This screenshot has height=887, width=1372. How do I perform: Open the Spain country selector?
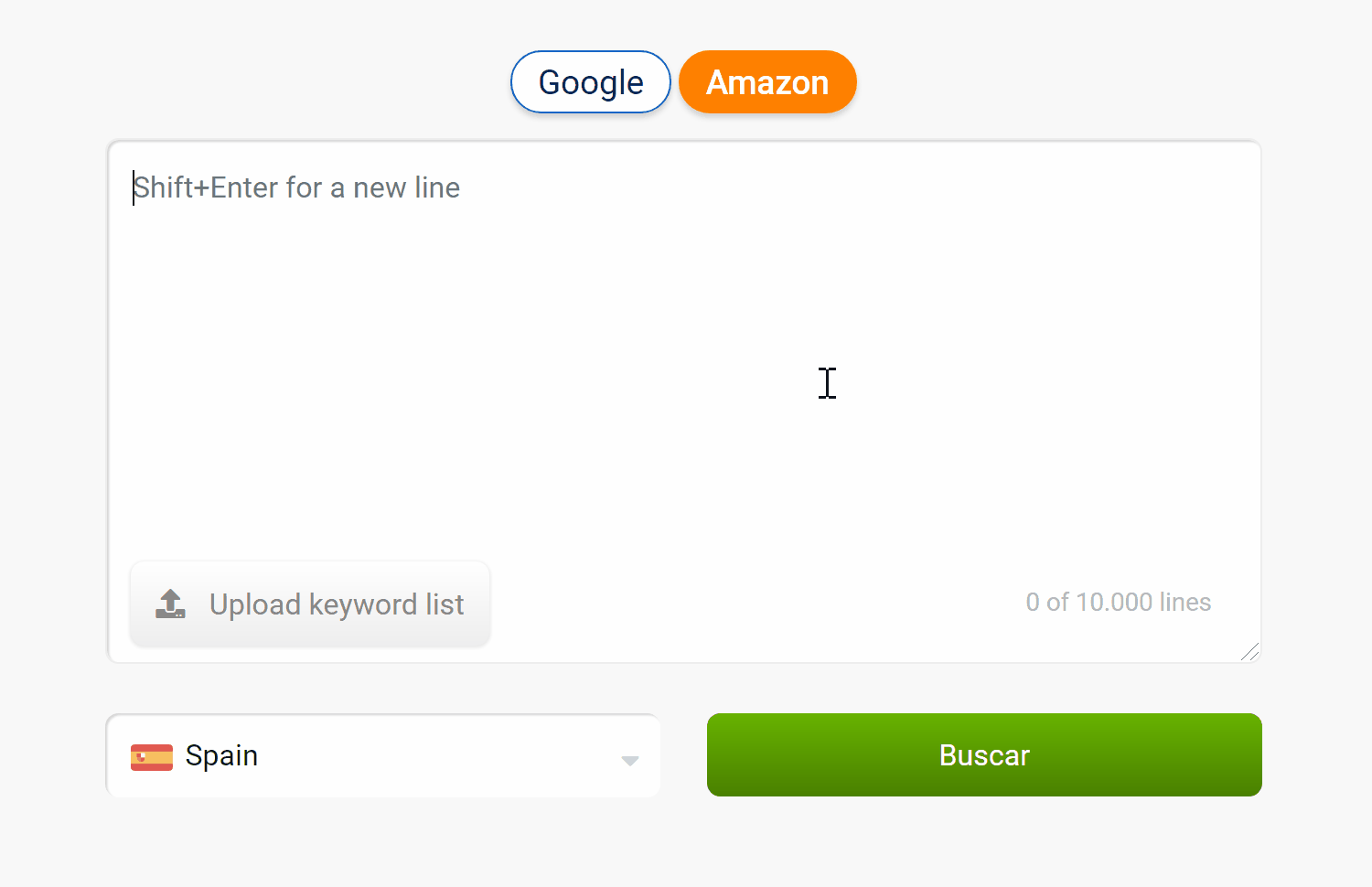click(x=382, y=756)
